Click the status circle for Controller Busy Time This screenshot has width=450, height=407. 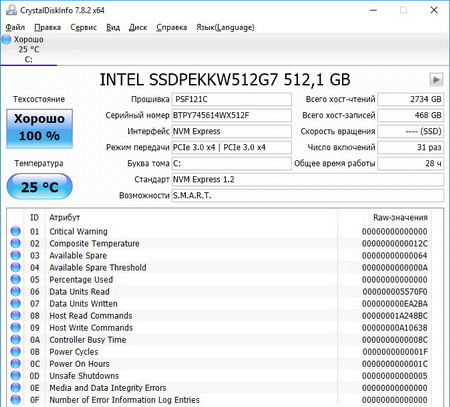click(16, 339)
